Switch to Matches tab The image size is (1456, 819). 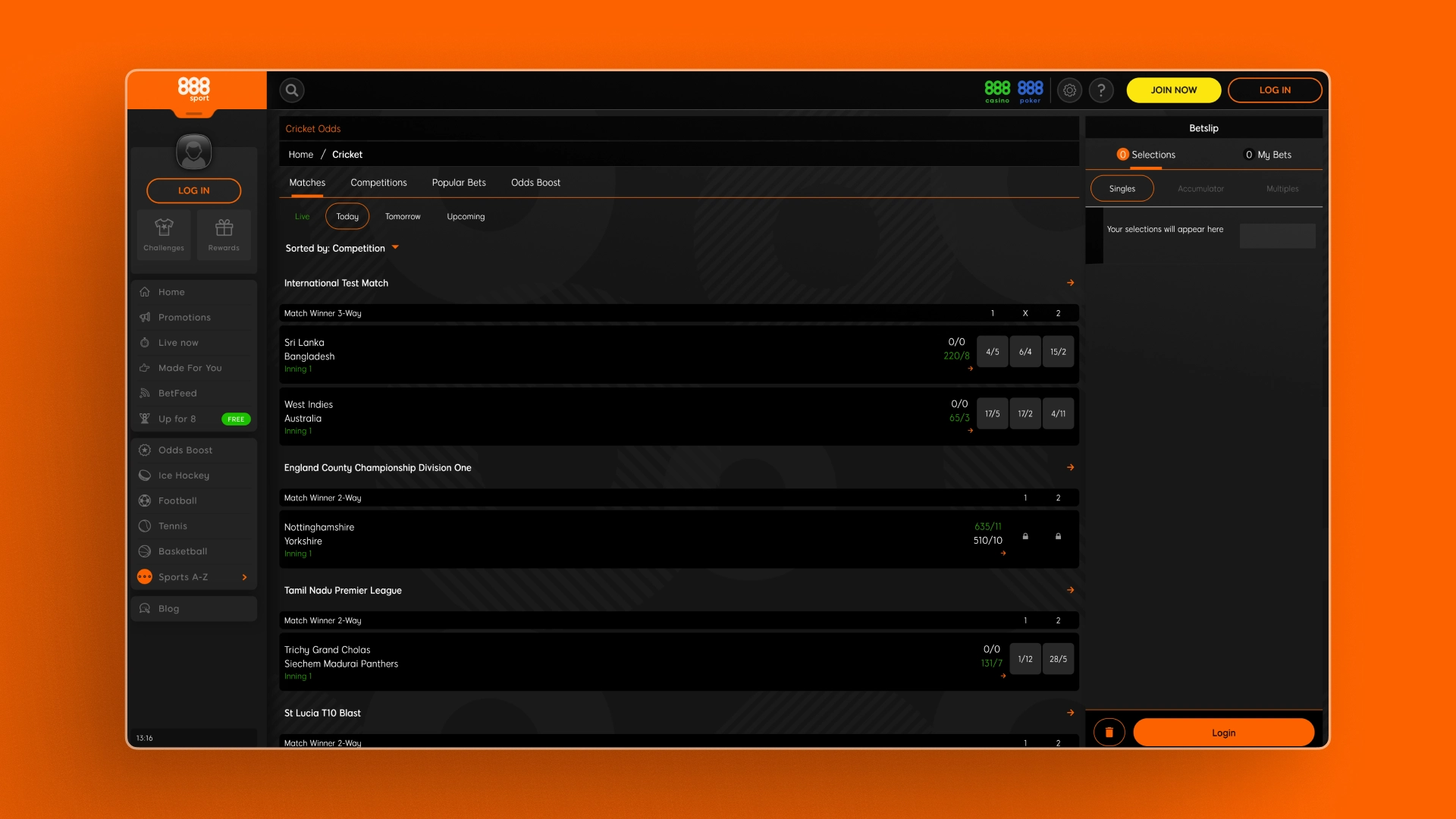pyautogui.click(x=307, y=183)
